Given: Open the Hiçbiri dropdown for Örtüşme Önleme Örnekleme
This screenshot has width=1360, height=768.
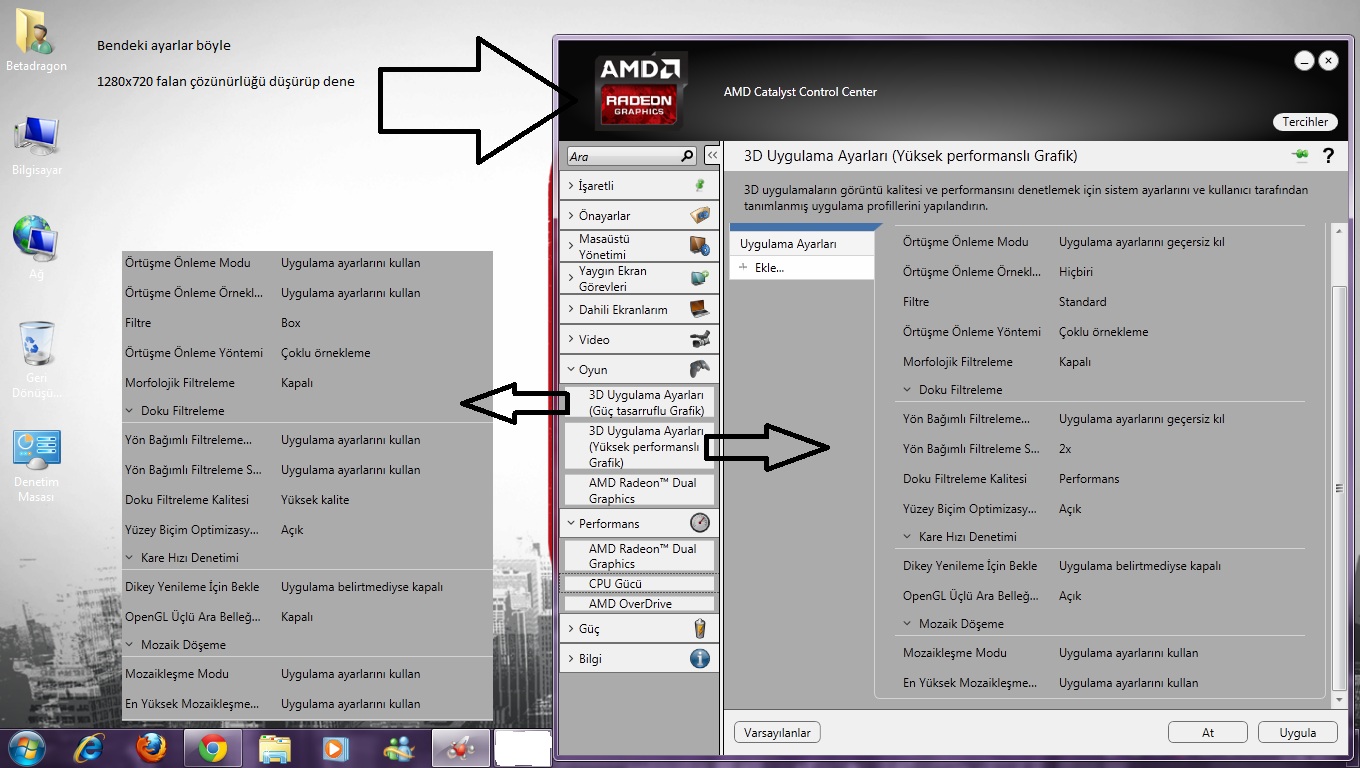Looking at the screenshot, I should (1076, 271).
